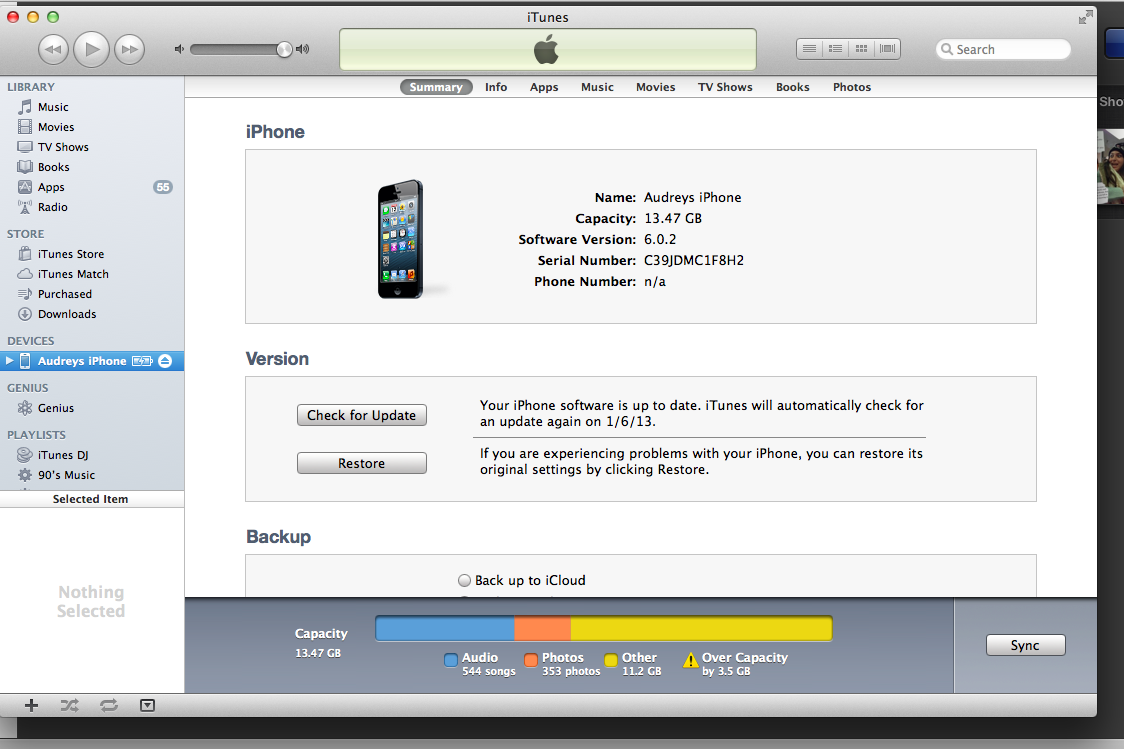Switch to Cover Flow view icon
Viewport: 1124px width, 749px height.
[887, 49]
